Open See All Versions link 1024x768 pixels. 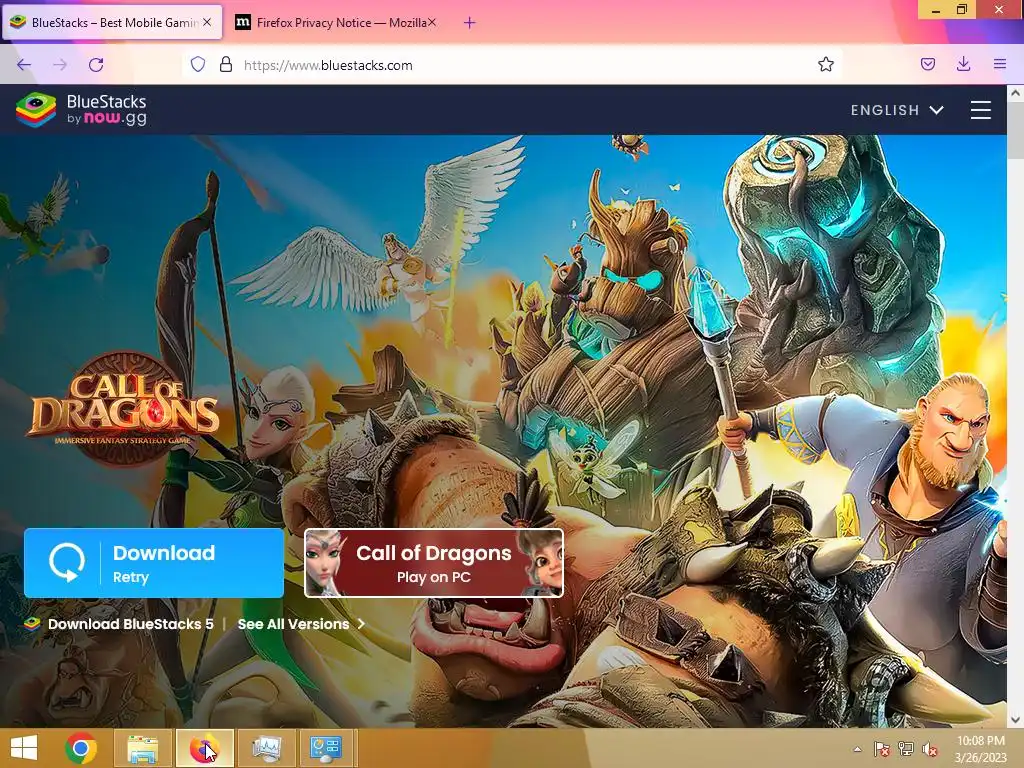pos(301,624)
